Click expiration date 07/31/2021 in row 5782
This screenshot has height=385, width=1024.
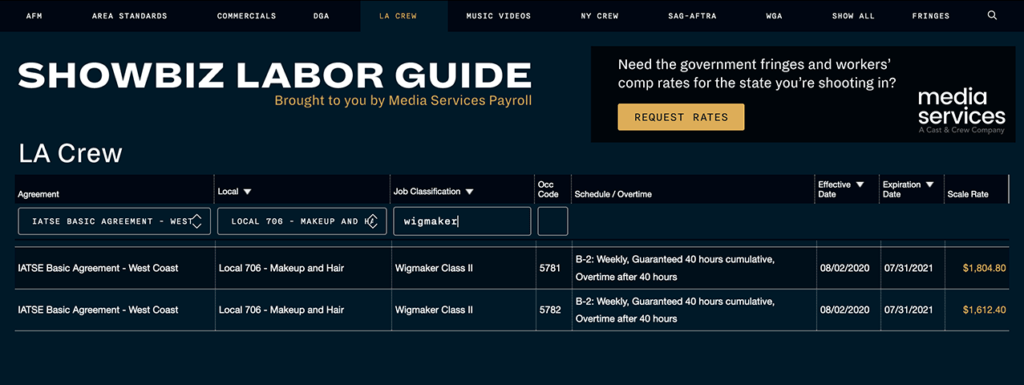[x=908, y=310]
